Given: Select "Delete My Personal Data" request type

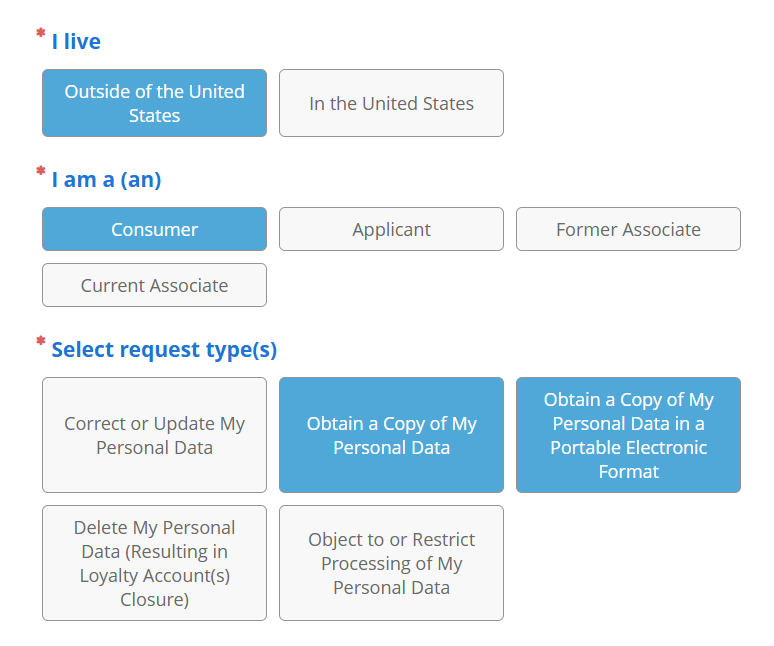Looking at the screenshot, I should pos(154,563).
